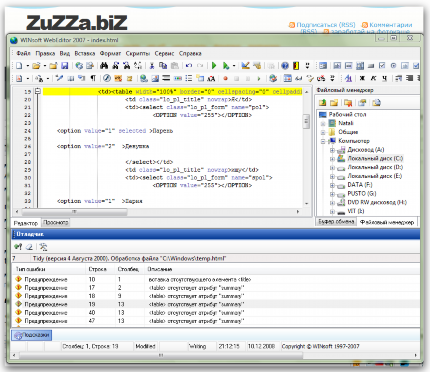Viewport: 430px width, 372px height.
Task: Click the editor vertical scrollbar thumb
Action: [306, 121]
